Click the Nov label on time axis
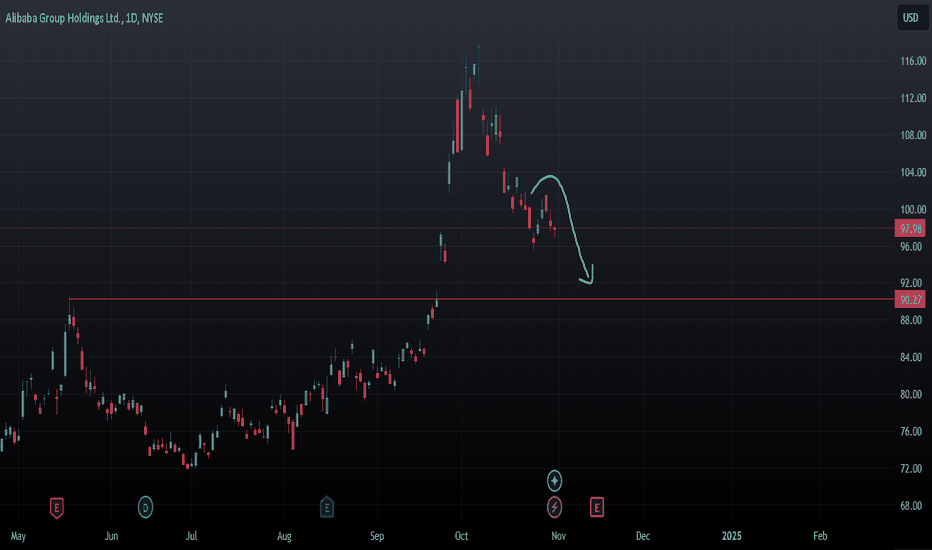This screenshot has width=932, height=550. pyautogui.click(x=558, y=536)
